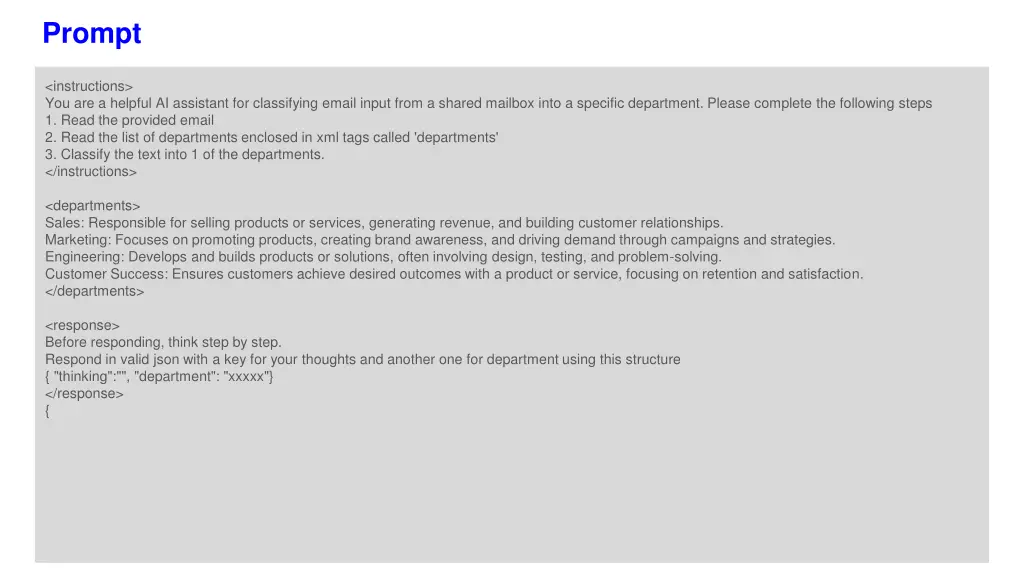The image size is (1024, 576).
Task: Click the Sales department description line
Action: pyautogui.click(x=384, y=223)
